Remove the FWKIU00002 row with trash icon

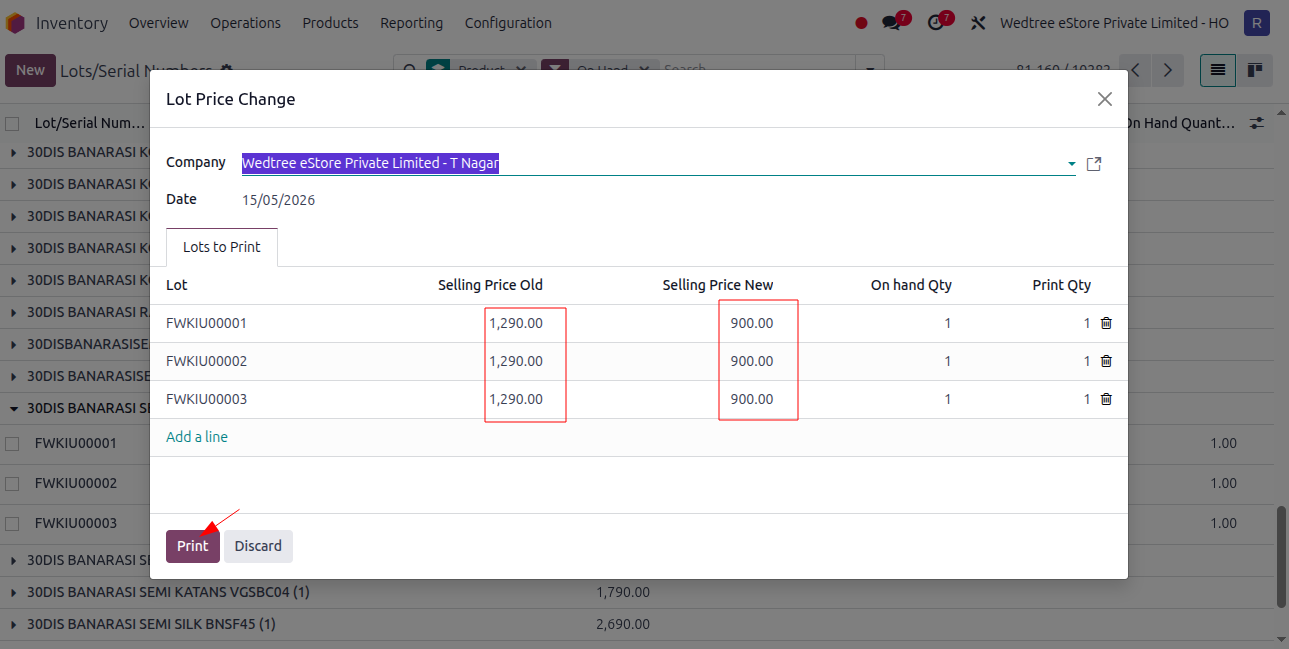[1106, 361]
